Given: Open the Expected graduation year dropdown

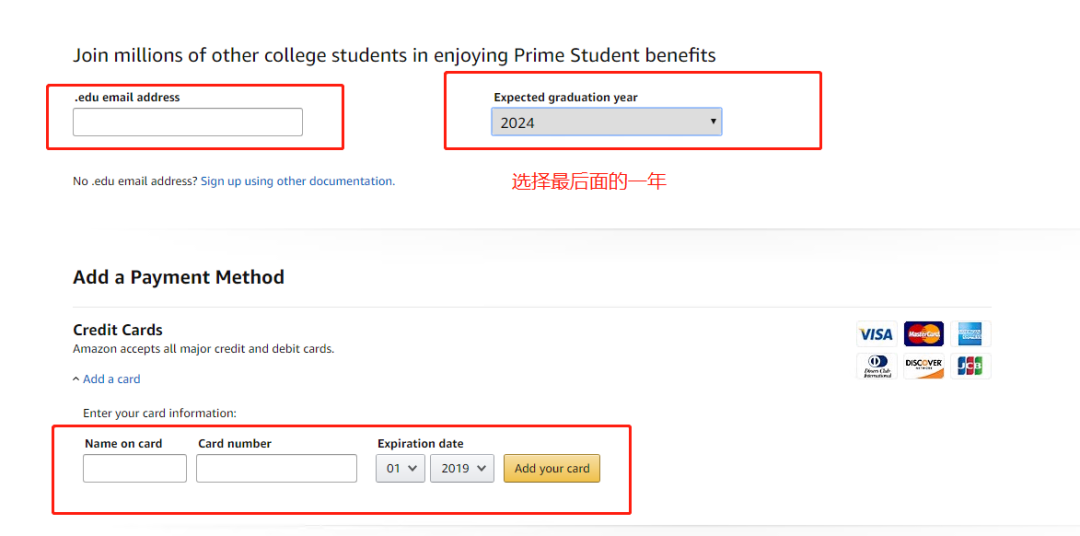Looking at the screenshot, I should point(606,122).
